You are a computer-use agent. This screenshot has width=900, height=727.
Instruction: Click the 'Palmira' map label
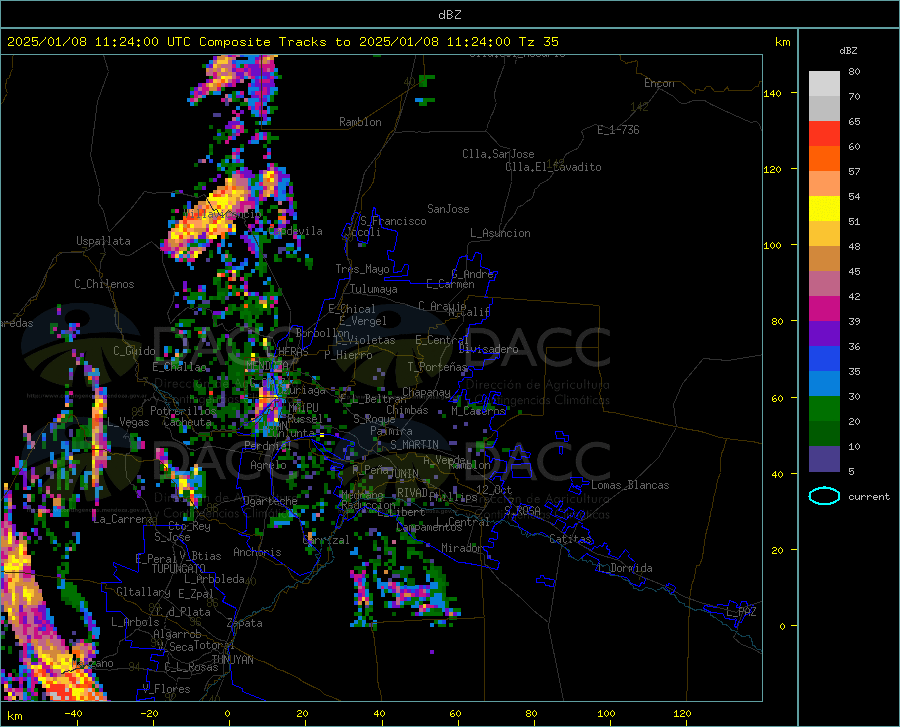click(391, 431)
